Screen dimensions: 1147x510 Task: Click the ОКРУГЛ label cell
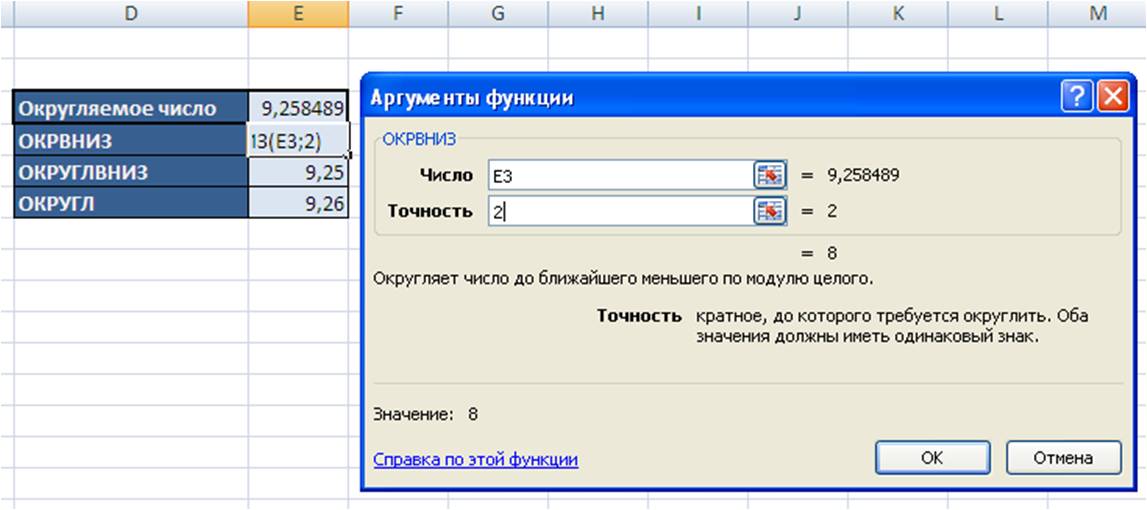131,203
